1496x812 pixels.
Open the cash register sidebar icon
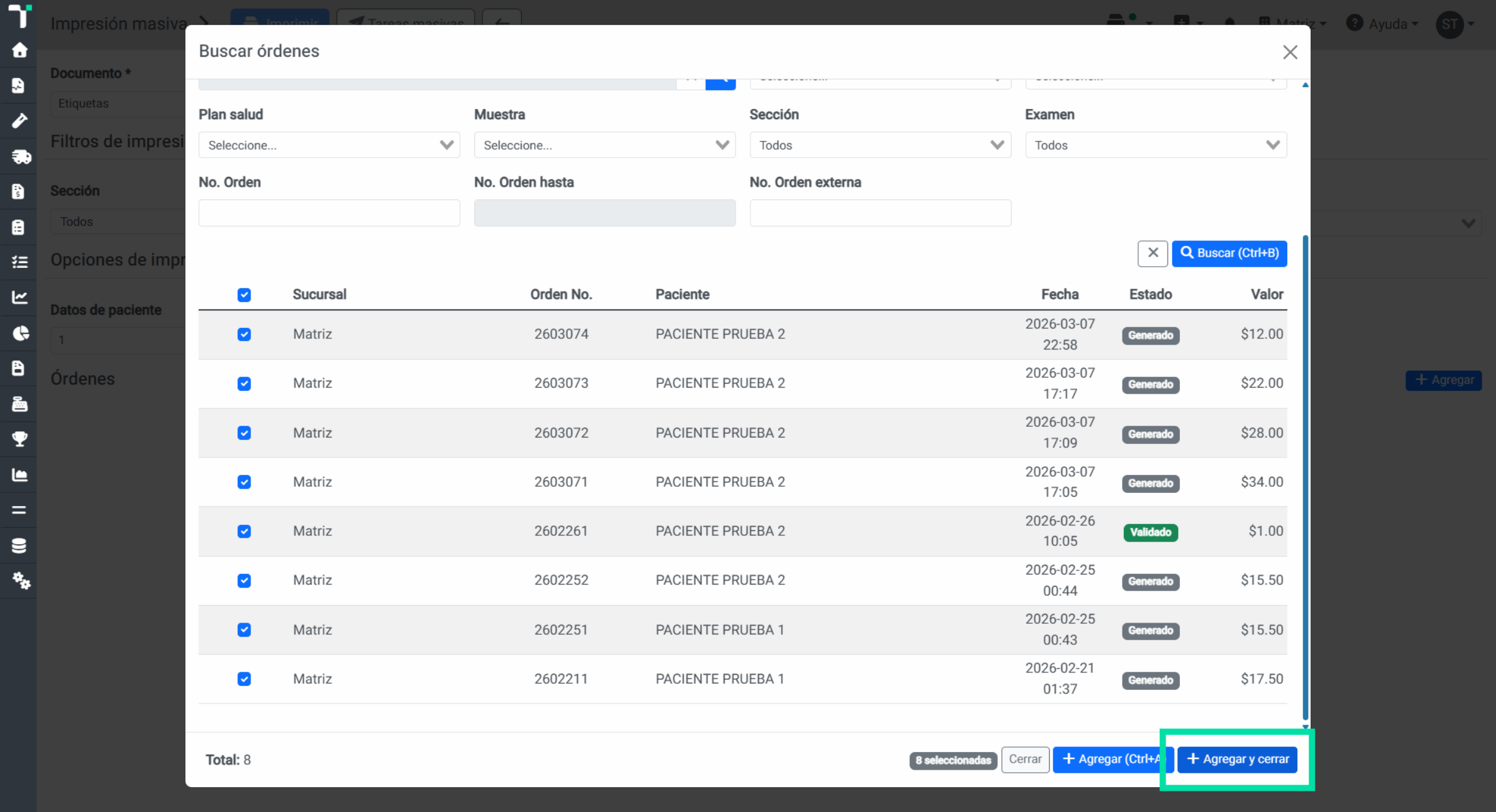tap(19, 404)
